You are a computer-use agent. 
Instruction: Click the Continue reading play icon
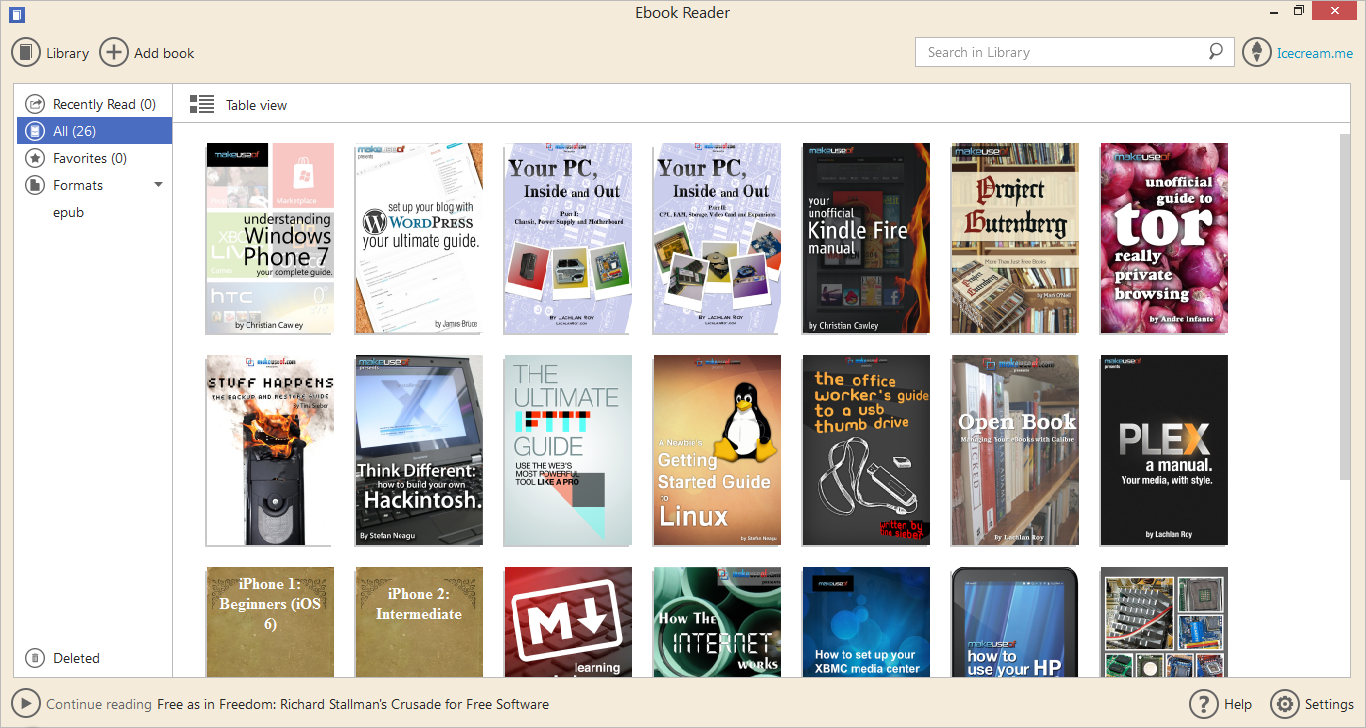pyautogui.click(x=26, y=704)
